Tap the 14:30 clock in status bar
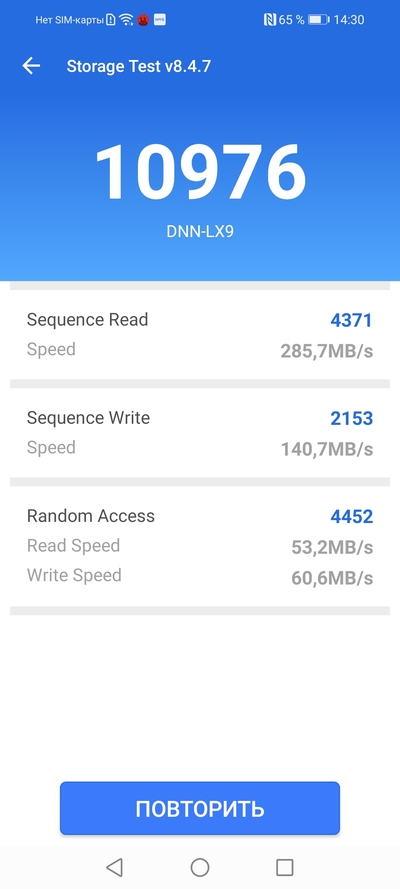400x889 pixels. [x=348, y=20]
